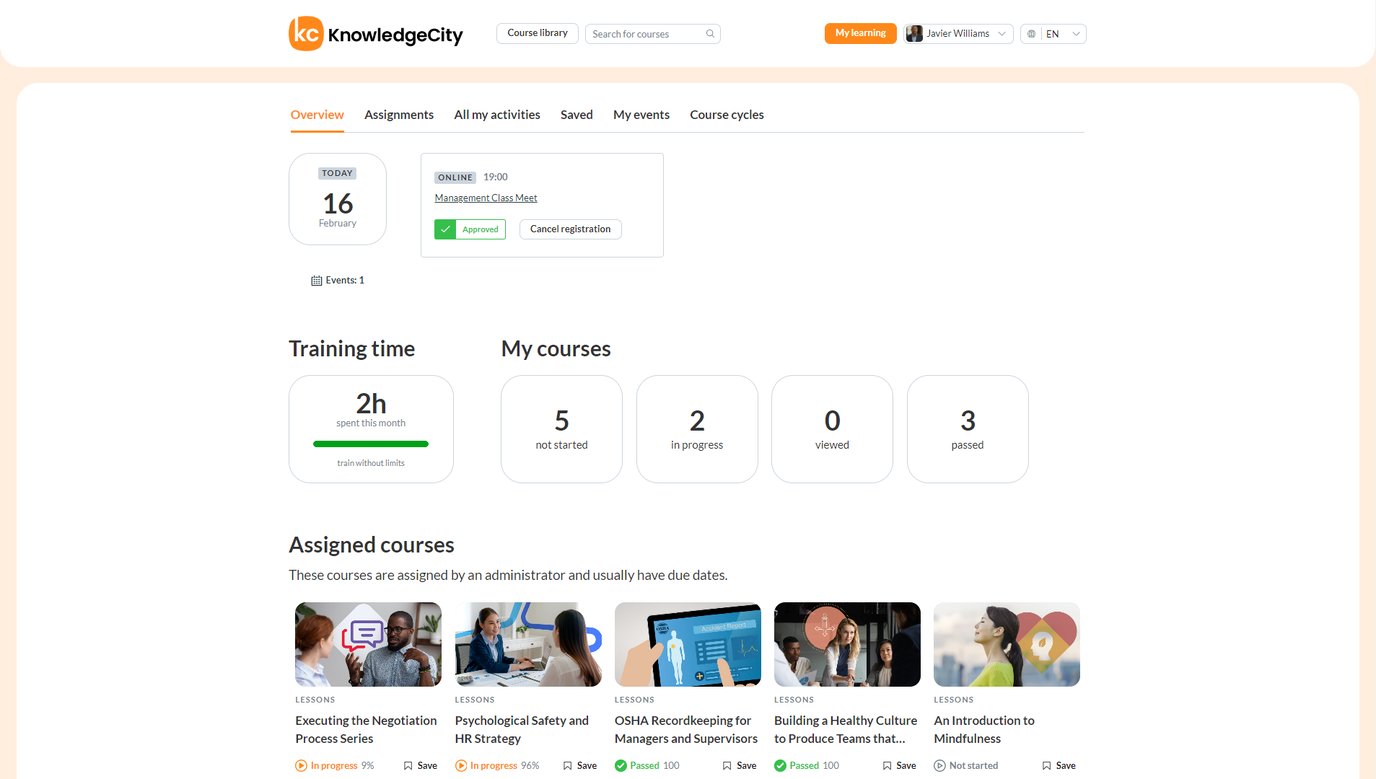Open the course search field magnifier icon
Viewport: 1376px width, 779px height.
710,33
